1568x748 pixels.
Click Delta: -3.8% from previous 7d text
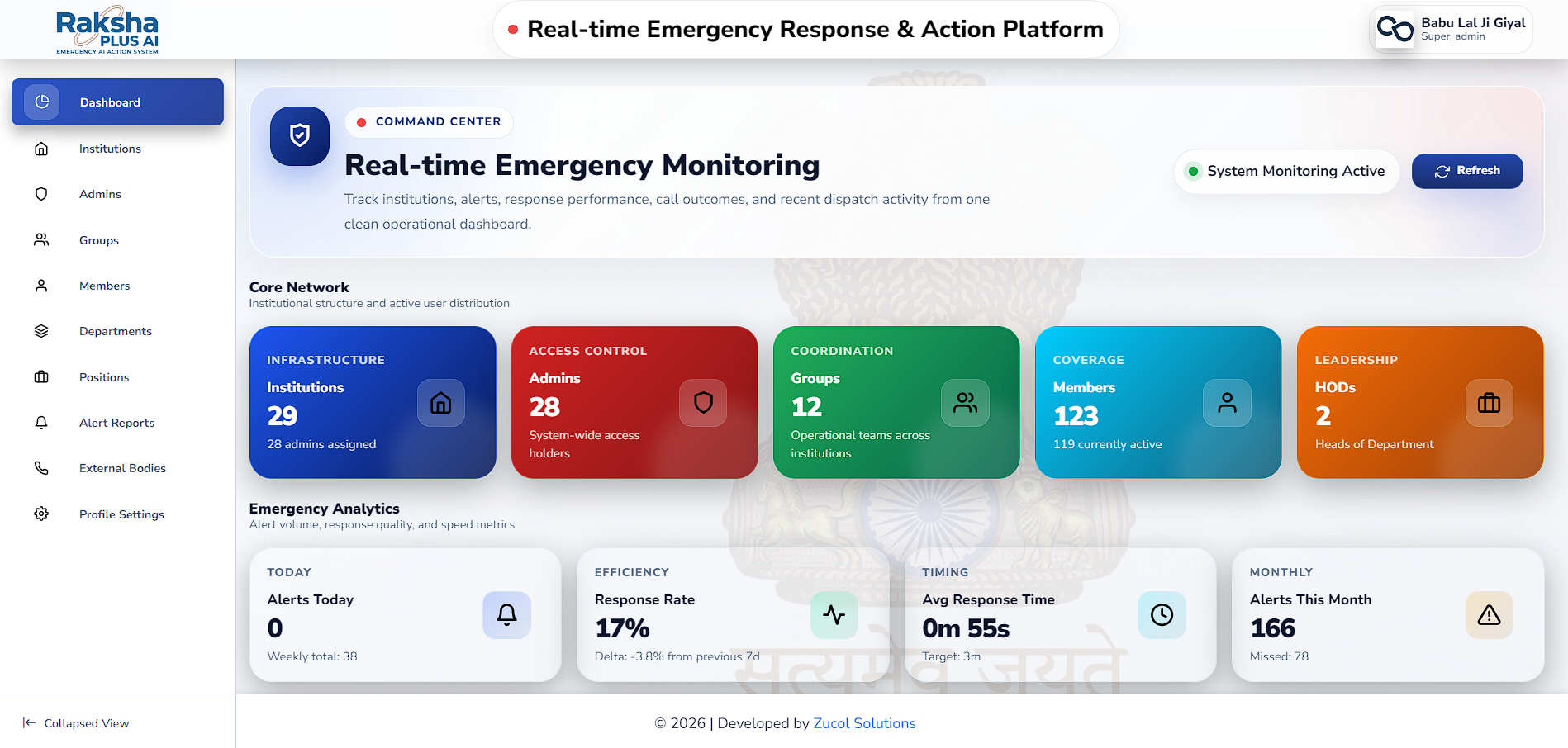[x=677, y=656]
